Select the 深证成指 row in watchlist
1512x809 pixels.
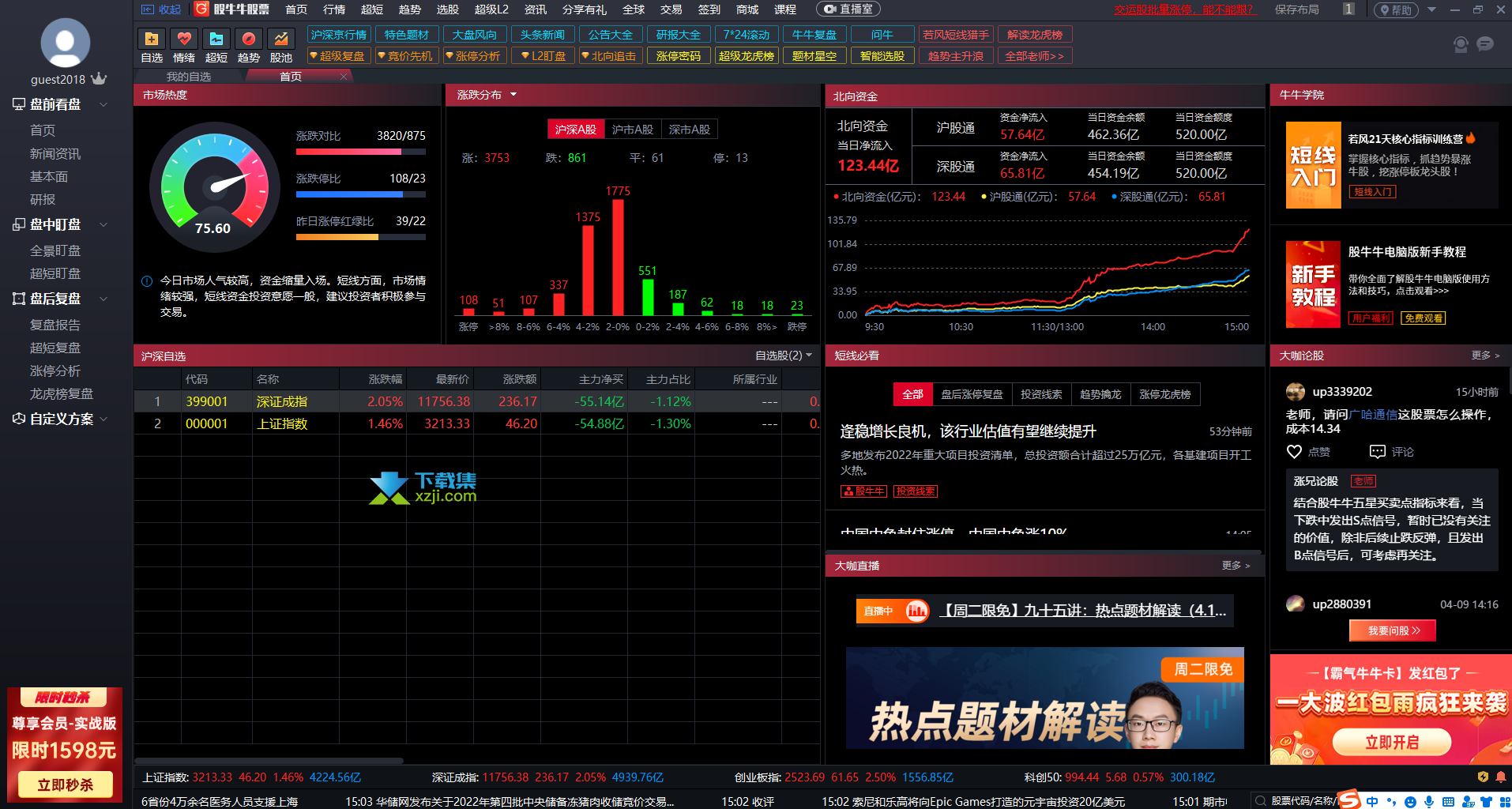[477, 401]
